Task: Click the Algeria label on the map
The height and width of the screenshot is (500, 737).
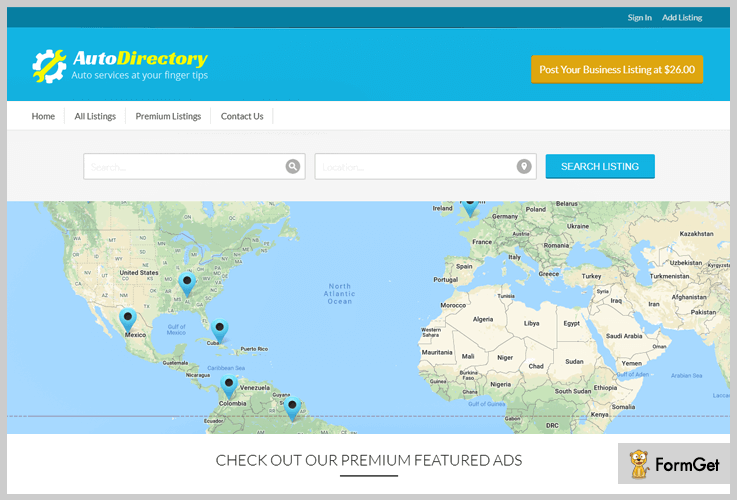Action: 483,319
